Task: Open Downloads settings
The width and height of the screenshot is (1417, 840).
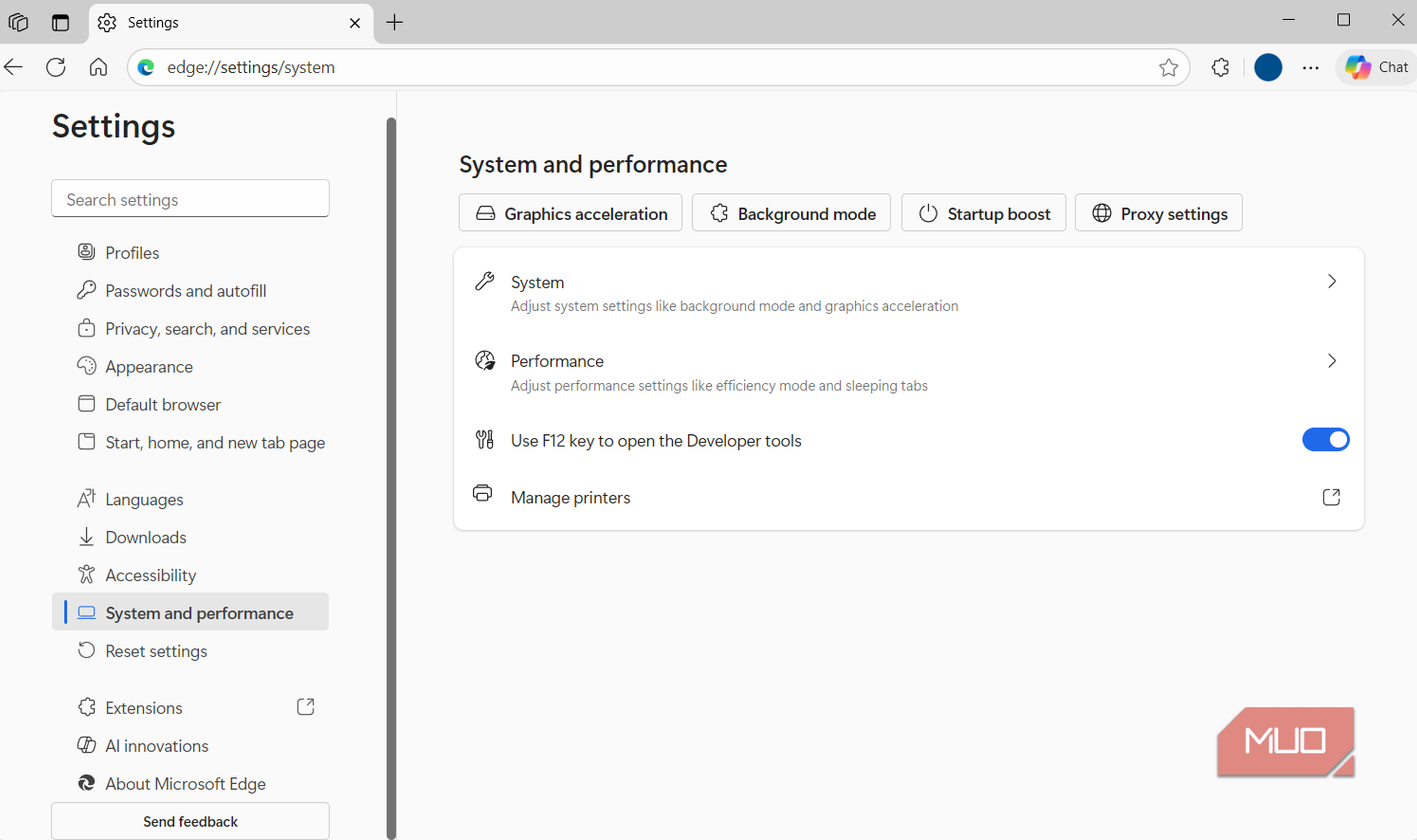Action: click(190, 537)
